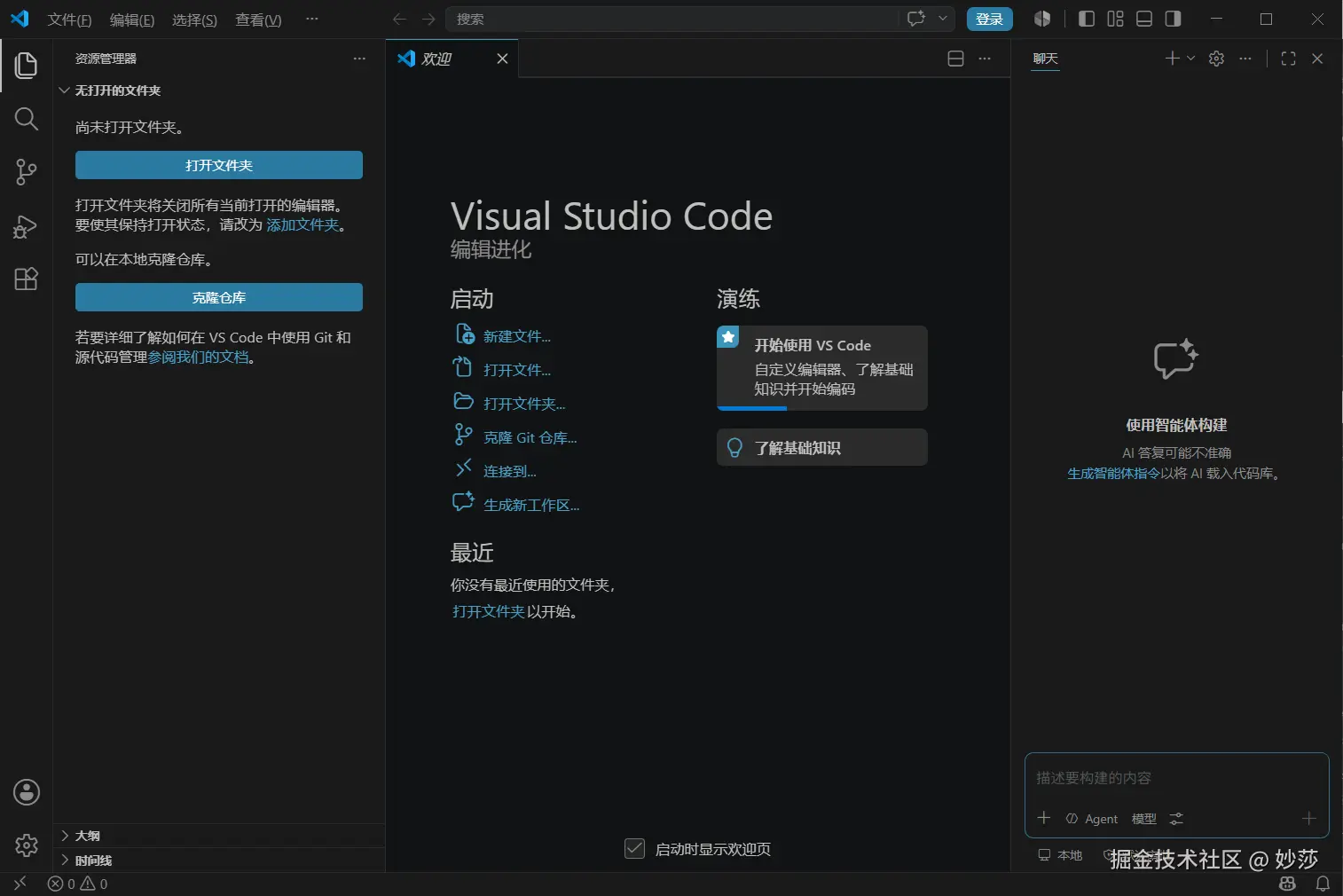This screenshot has width=1343, height=896.
Task: Maximize the chat panel with fullscreen icon
Action: (x=1288, y=59)
